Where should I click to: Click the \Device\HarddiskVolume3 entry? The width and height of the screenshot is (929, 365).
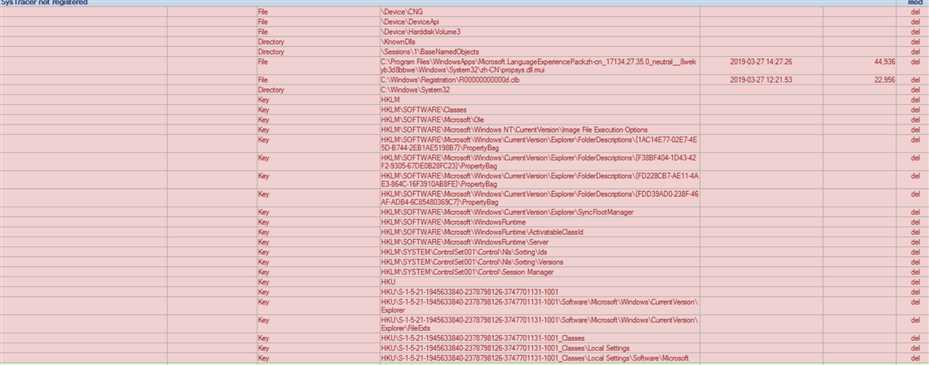click(x=421, y=31)
